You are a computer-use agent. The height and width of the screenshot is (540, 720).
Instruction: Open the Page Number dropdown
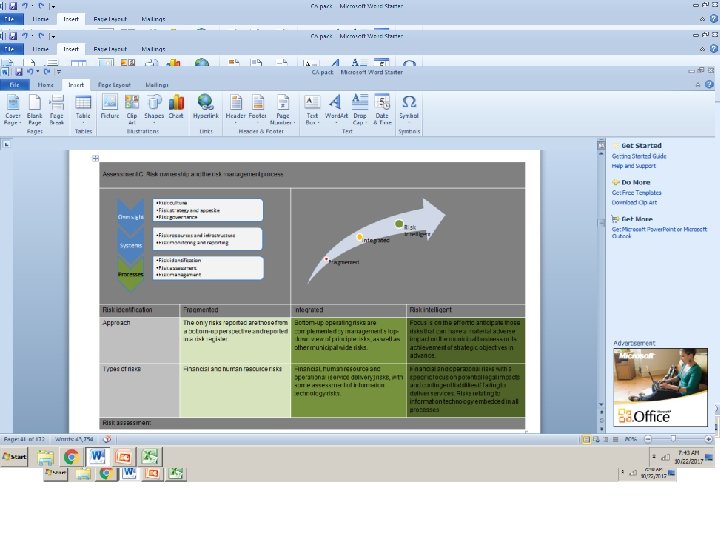[283, 109]
